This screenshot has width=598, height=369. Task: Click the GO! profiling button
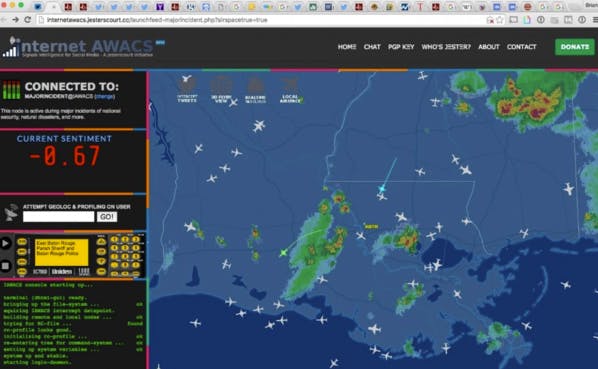pyautogui.click(x=107, y=217)
